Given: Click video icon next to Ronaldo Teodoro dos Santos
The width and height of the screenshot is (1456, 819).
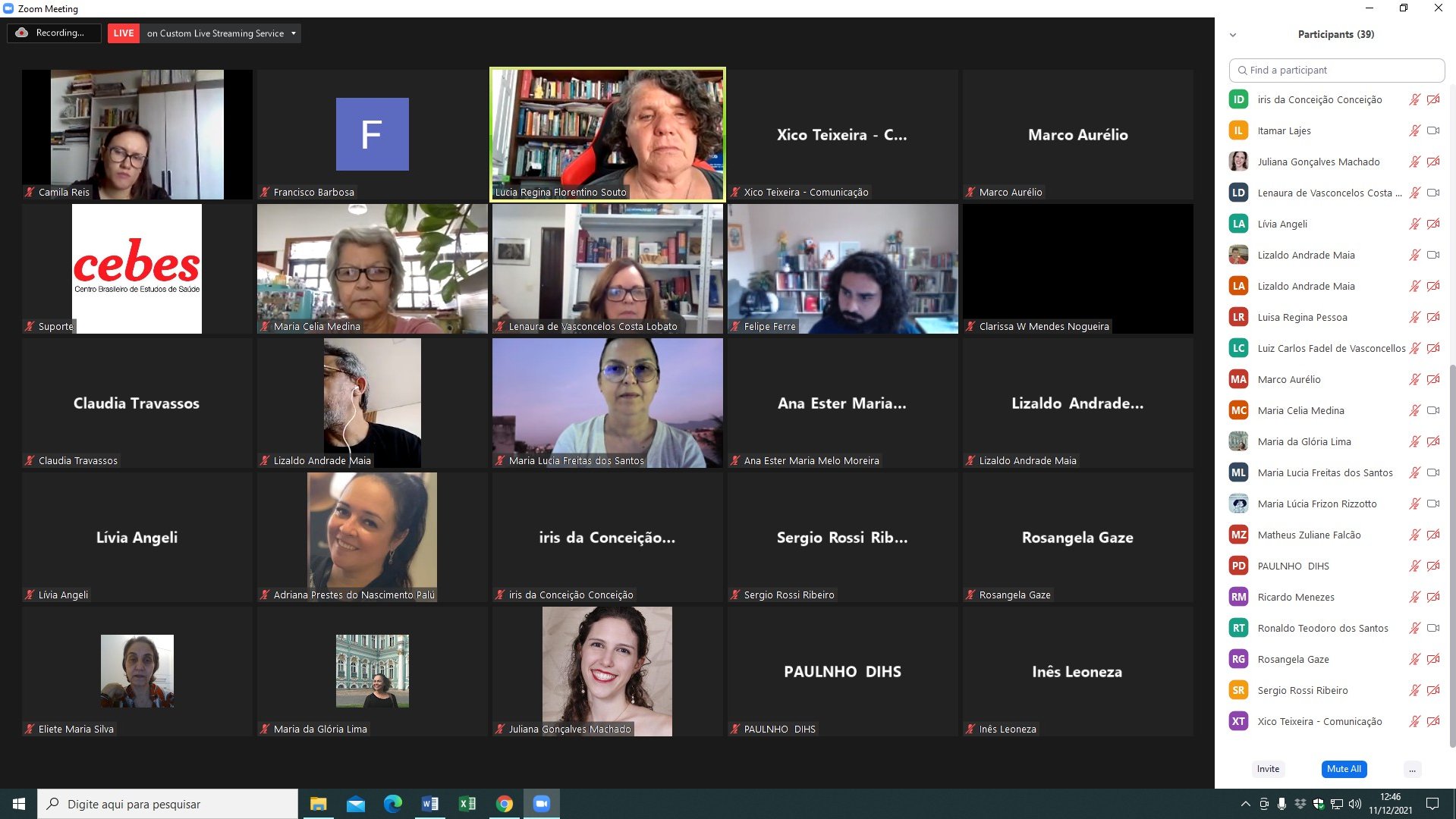Looking at the screenshot, I should point(1433,628).
